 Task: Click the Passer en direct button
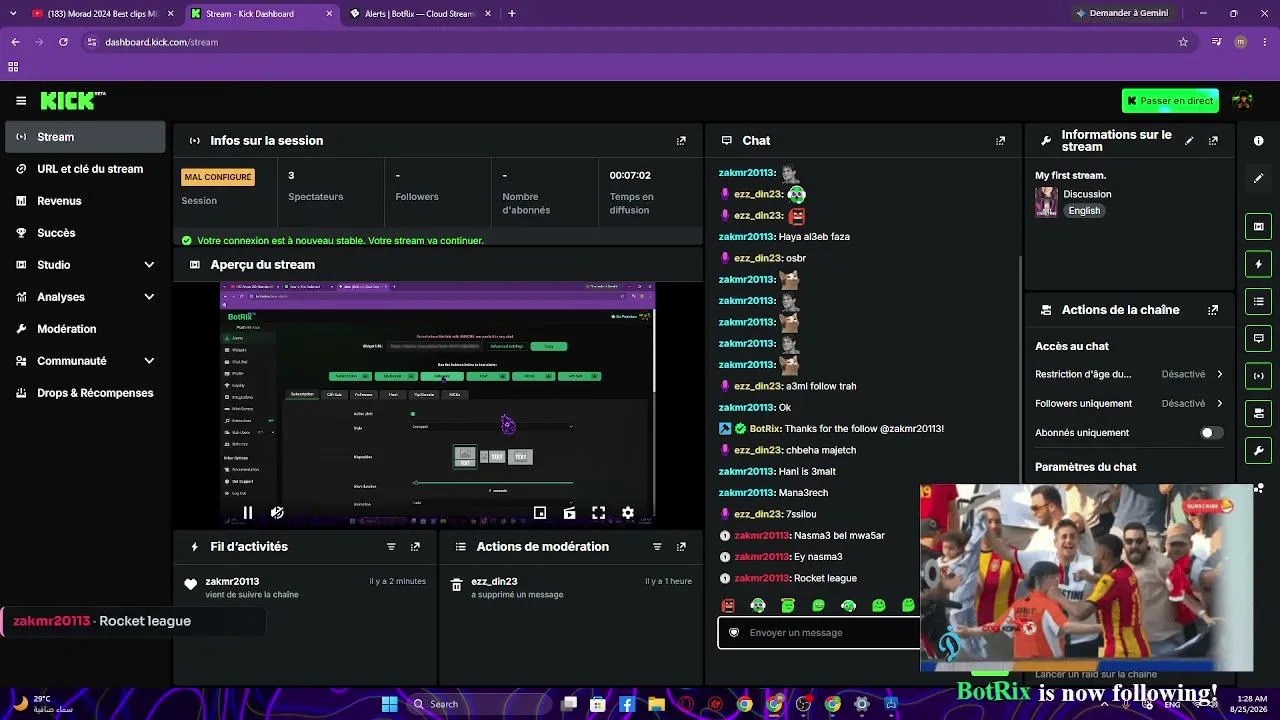[x=1170, y=101]
